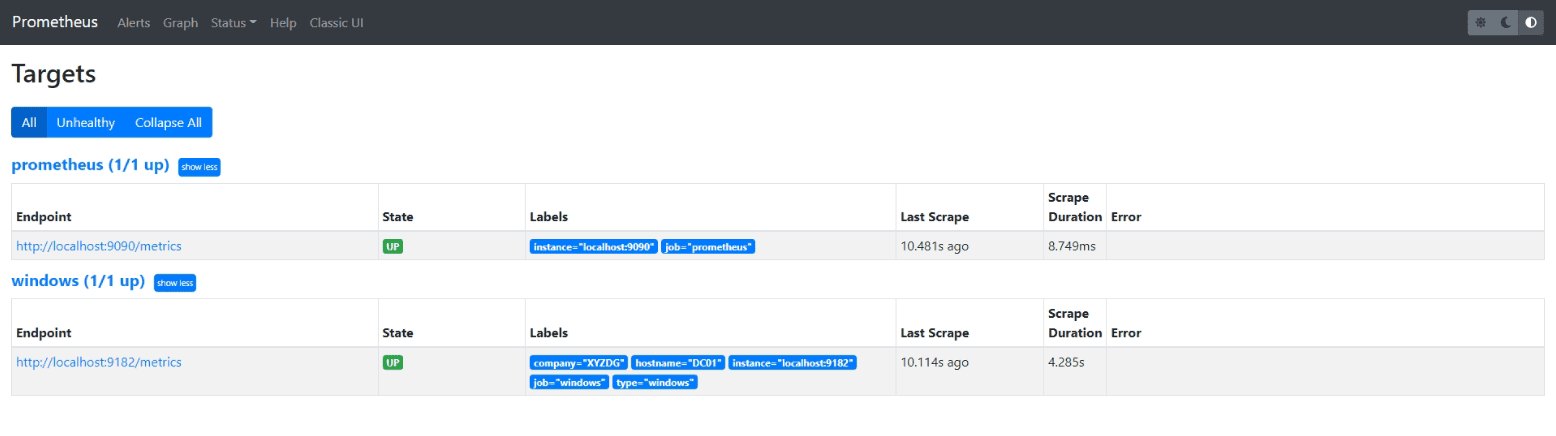This screenshot has width=1556, height=436.
Task: Open the Alerts page
Action: point(133,23)
